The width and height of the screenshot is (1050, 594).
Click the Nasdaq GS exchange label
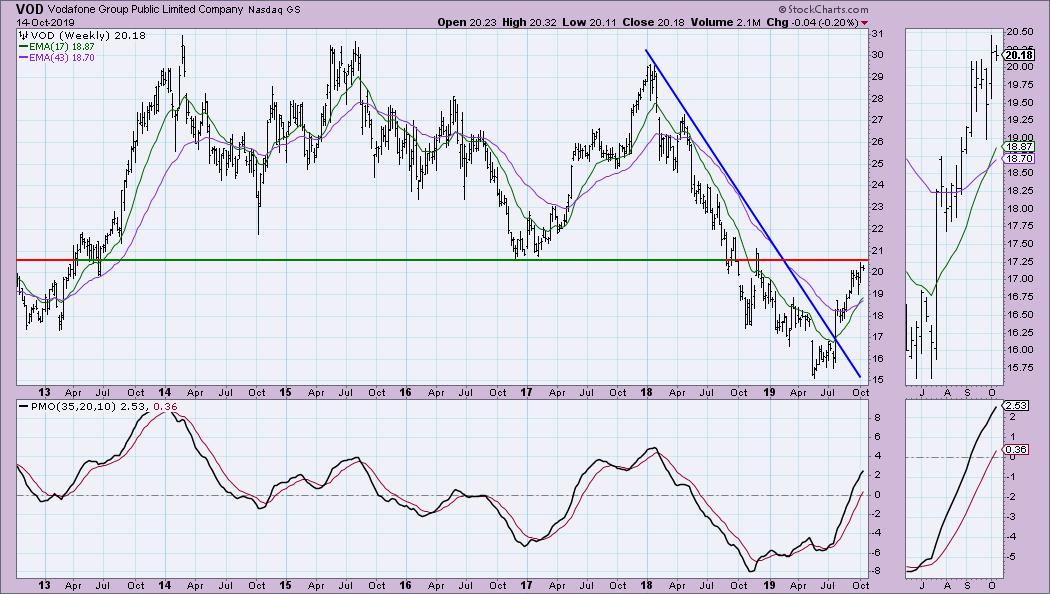(x=274, y=10)
